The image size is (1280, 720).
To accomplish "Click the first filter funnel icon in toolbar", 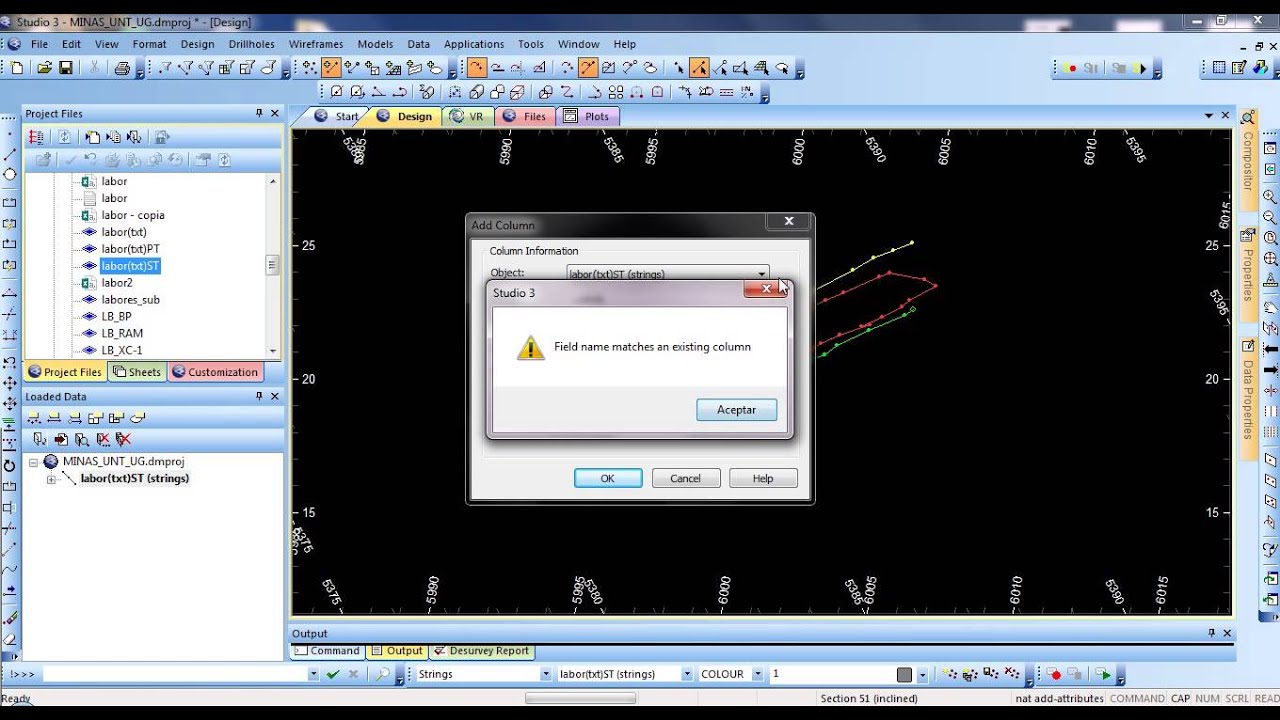I will (x=164, y=68).
